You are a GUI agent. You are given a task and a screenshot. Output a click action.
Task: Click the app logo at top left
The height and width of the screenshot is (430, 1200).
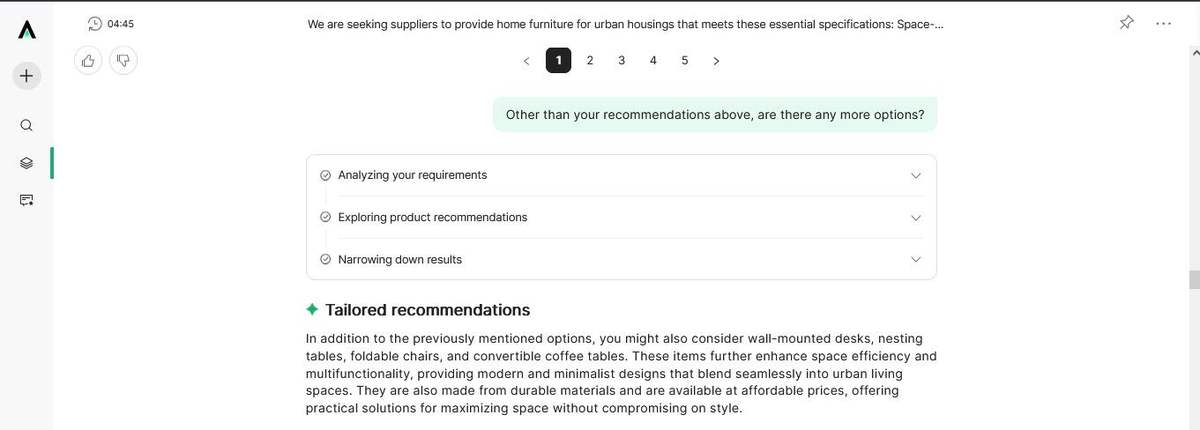(x=27, y=30)
